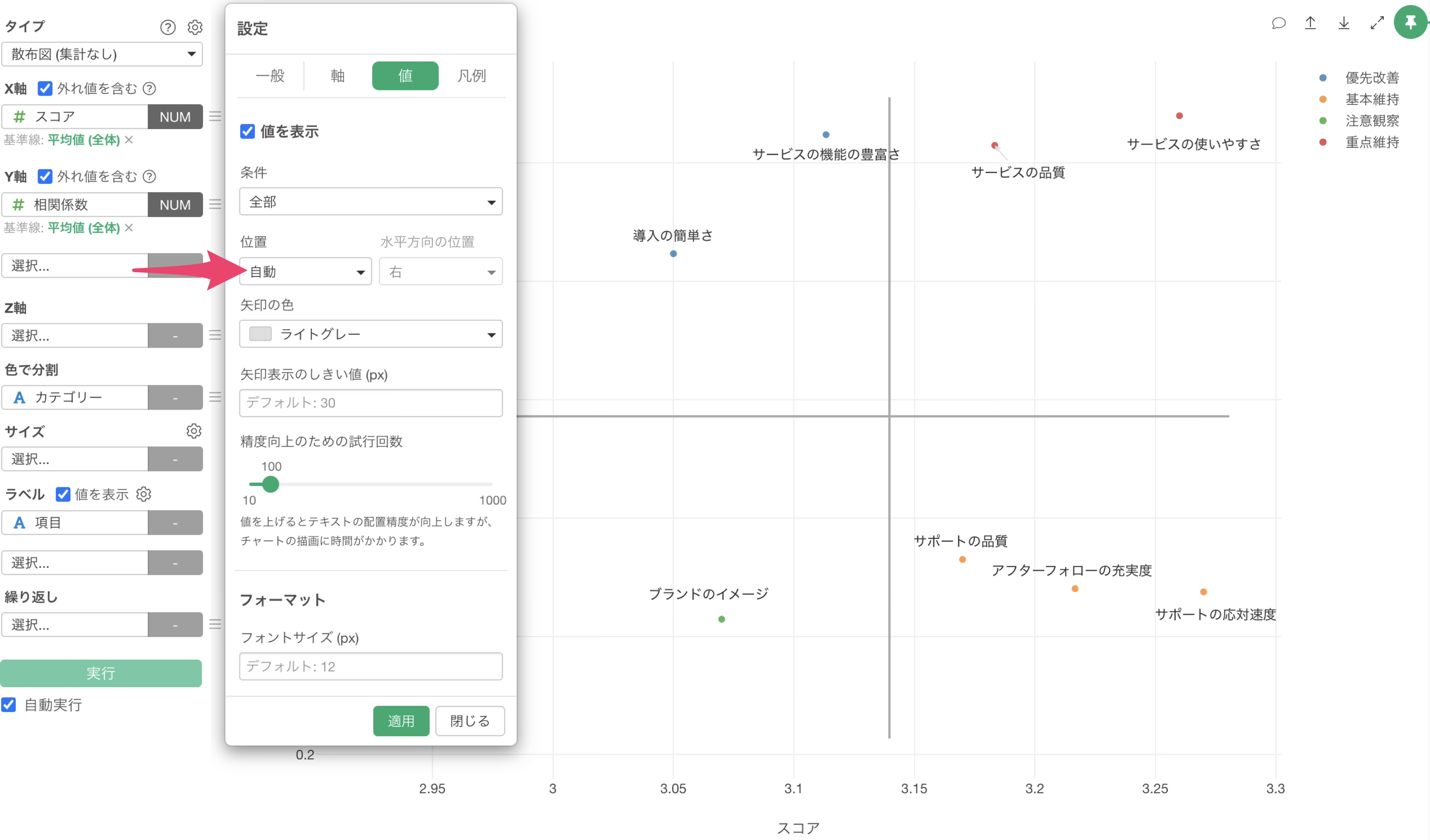Click help question mark beside タイプ
Screen dimensions: 1430x840
tap(168, 27)
